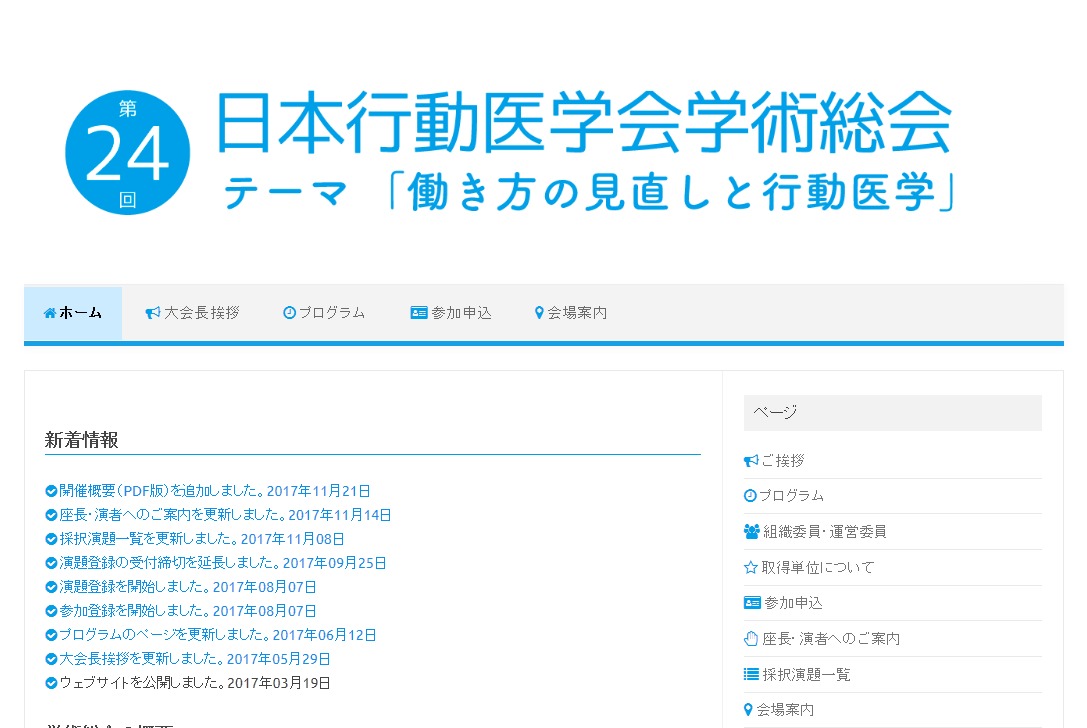The height and width of the screenshot is (728, 1087).
Task: Click megaphone icon beside 大会長挨拶 tab
Action: pos(153,313)
